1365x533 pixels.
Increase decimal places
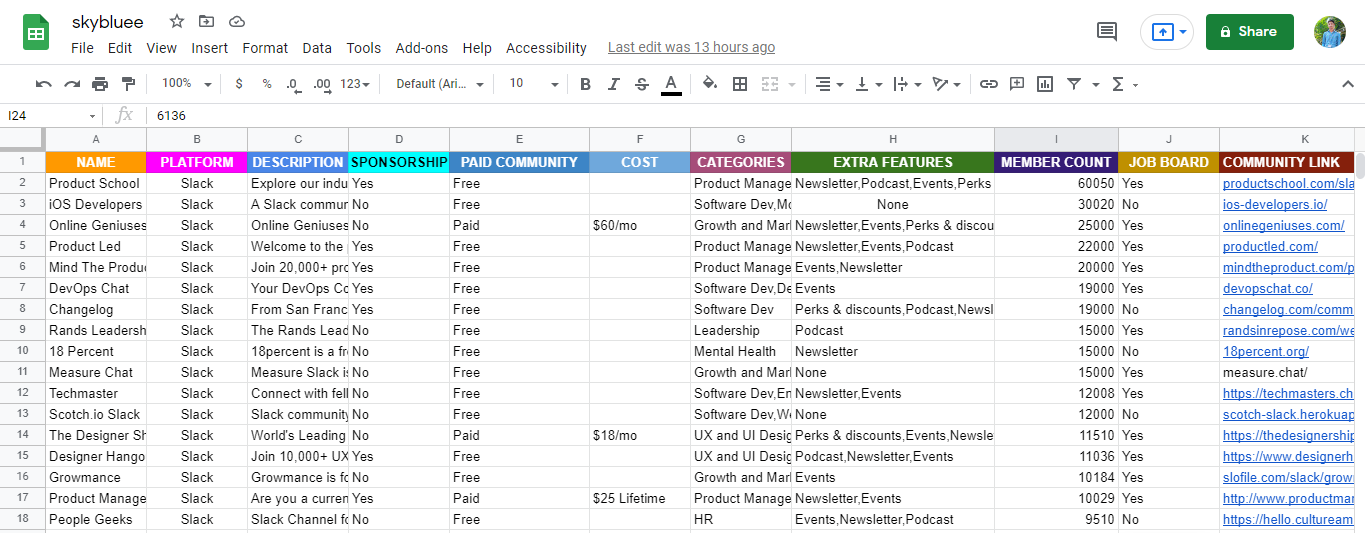tap(321, 84)
